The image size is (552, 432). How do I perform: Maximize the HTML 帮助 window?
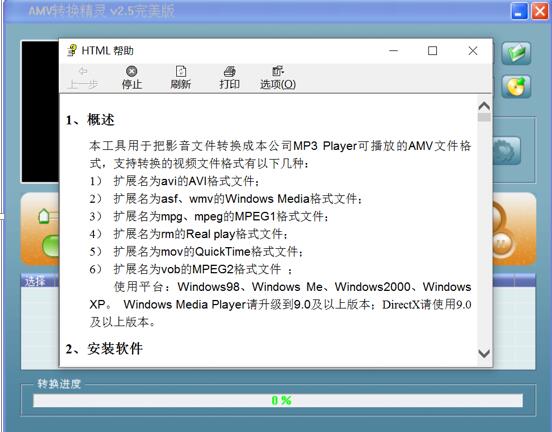point(432,51)
